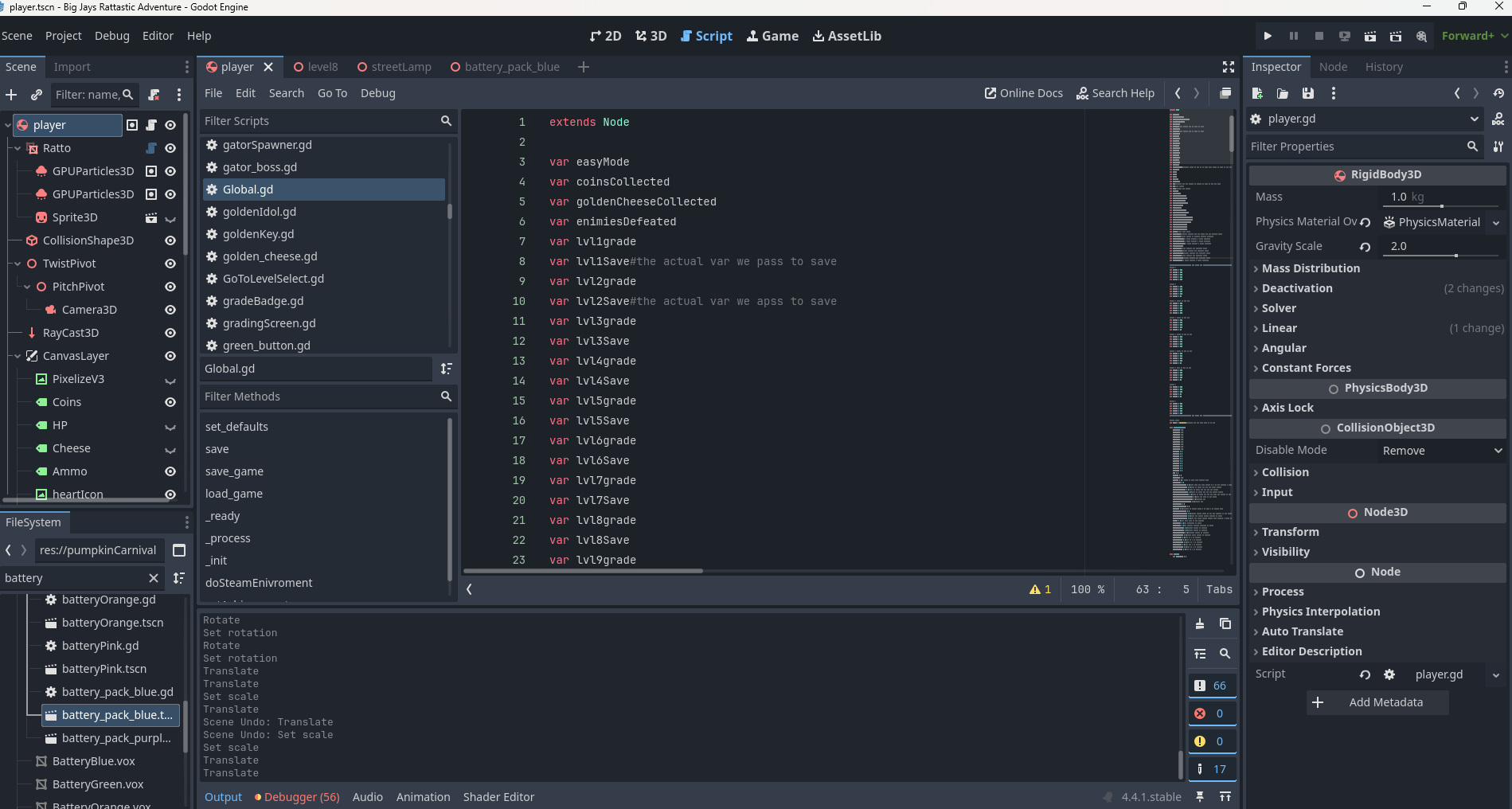Copy the selected output text

tap(1225, 623)
